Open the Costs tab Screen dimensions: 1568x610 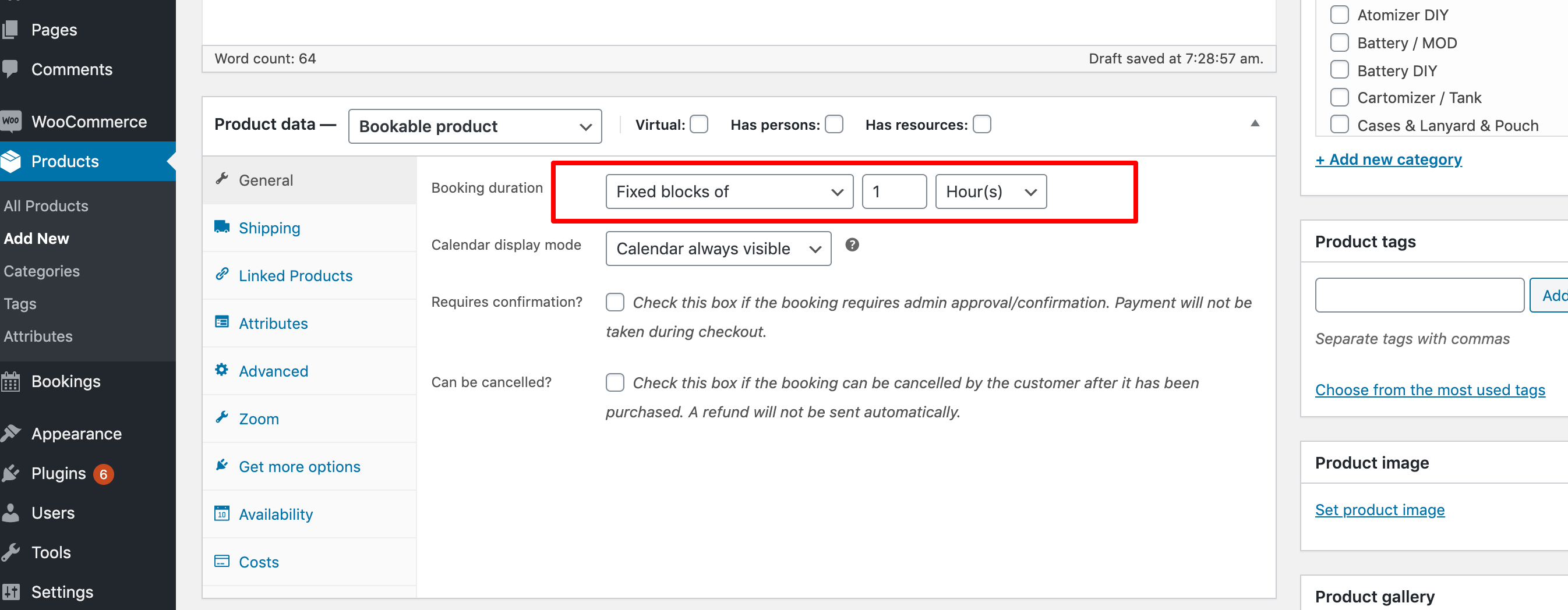pos(309,562)
